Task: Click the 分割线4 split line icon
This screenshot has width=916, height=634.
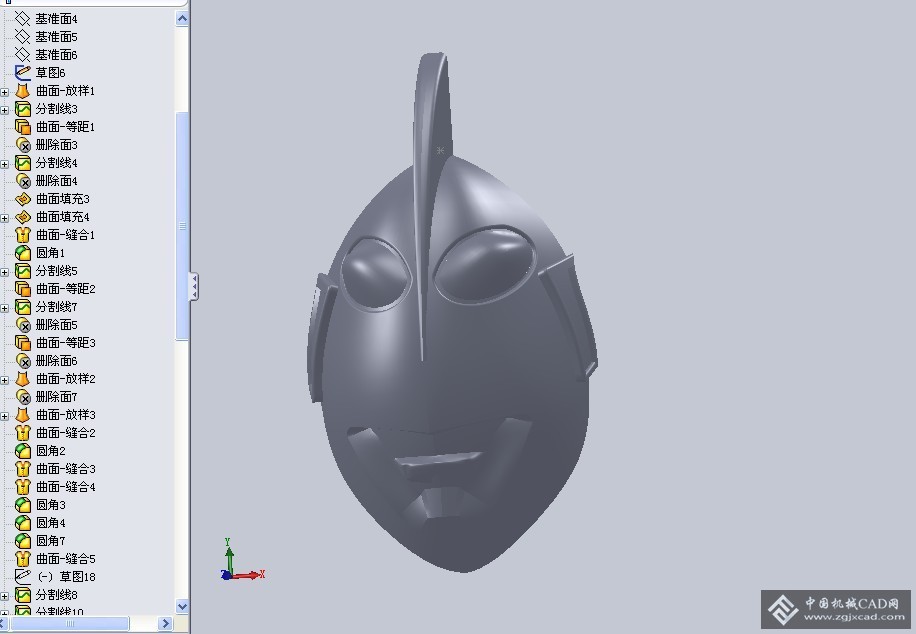Action: (22, 163)
